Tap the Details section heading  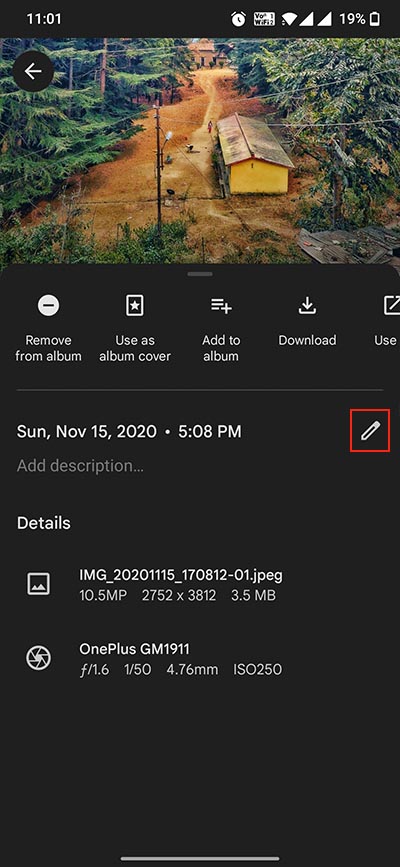[x=44, y=523]
